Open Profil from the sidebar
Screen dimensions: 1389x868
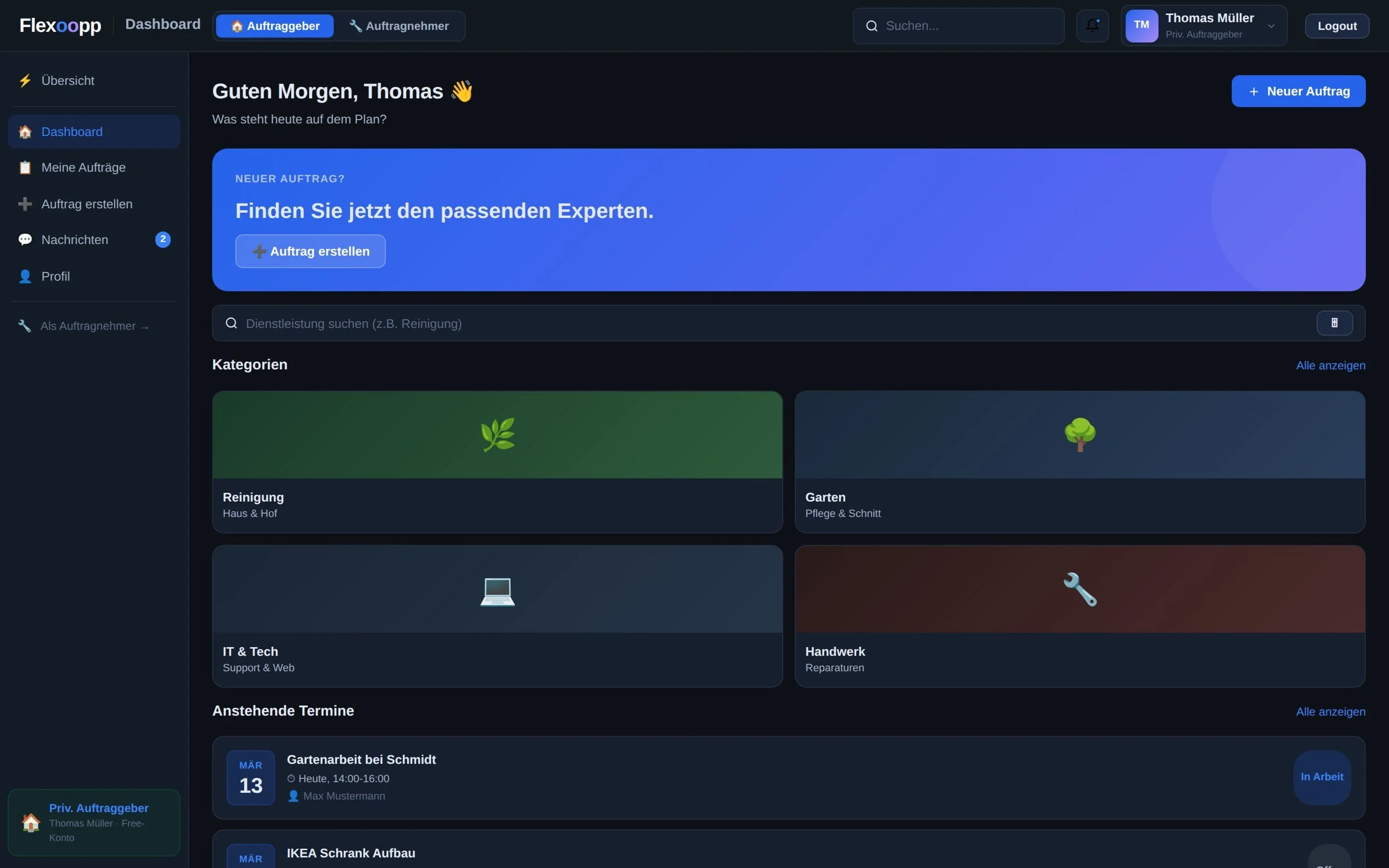94,277
